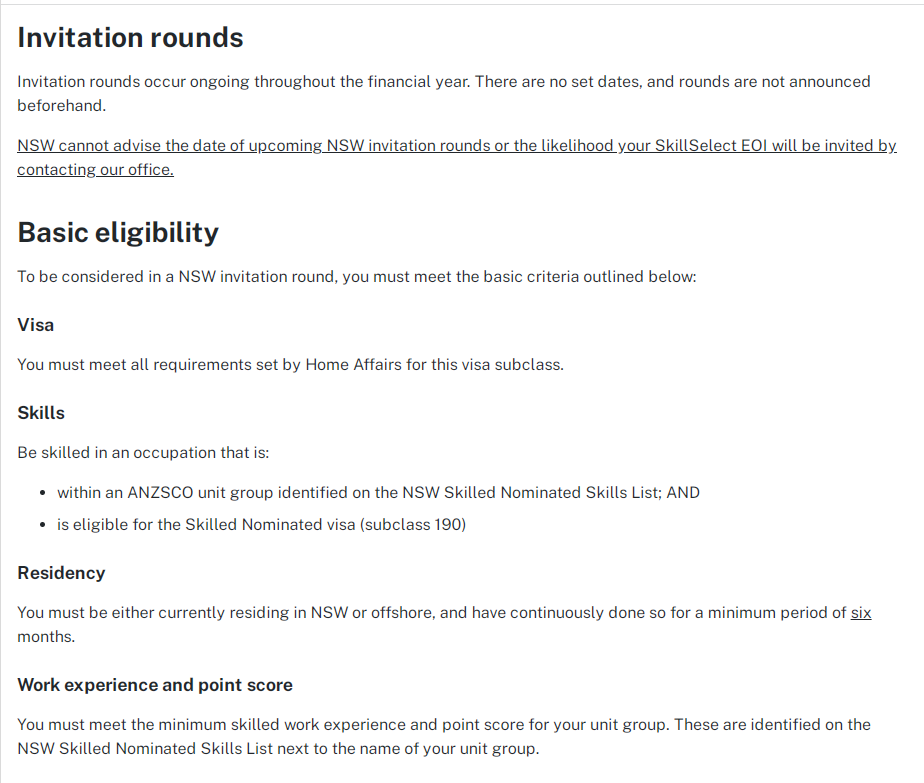This screenshot has height=783, width=924.
Task: Click the bullet dot before "within an ANZSCO"
Action: [43, 493]
